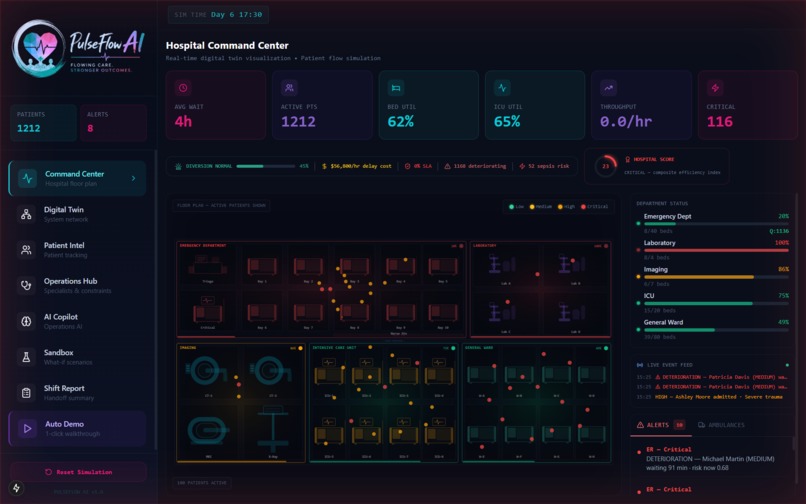Click the Auto Demo play icon

tap(27, 428)
